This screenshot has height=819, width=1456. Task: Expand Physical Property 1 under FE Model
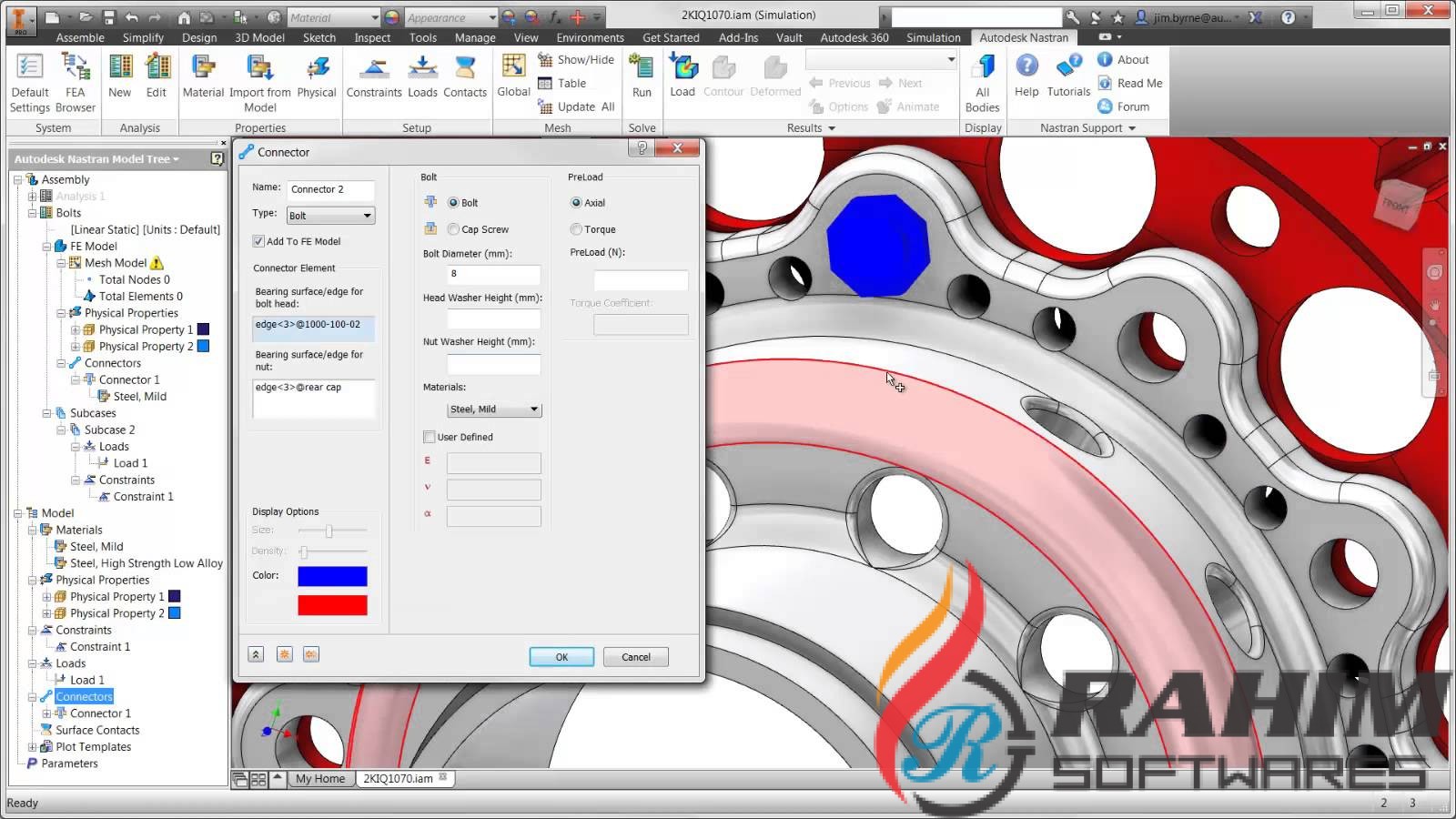pyautogui.click(x=76, y=330)
